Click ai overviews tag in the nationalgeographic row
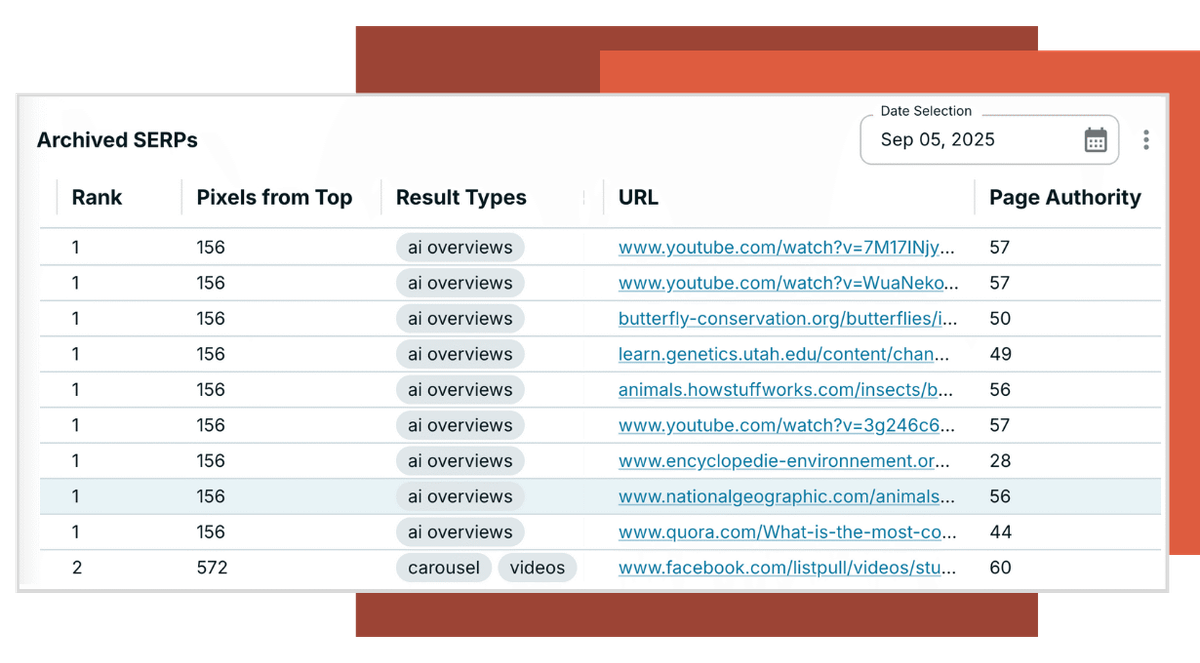Viewport: 1200px width, 663px height. [x=460, y=497]
